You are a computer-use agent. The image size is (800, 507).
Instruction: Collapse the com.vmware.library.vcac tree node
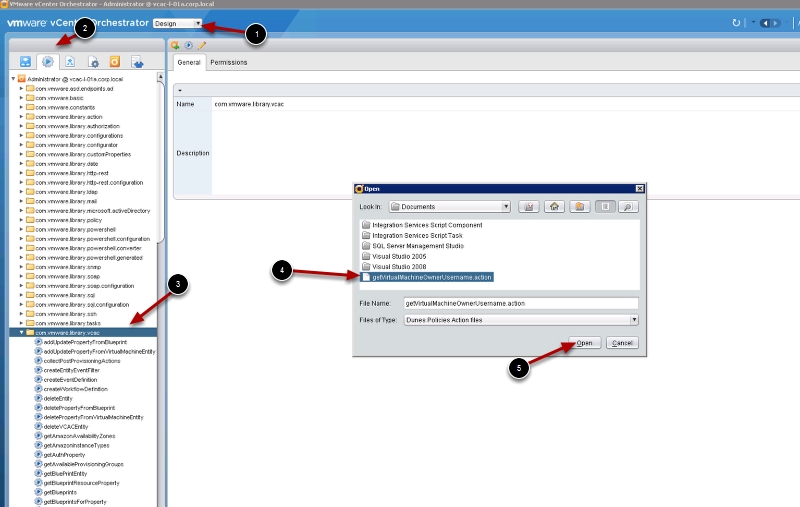[21, 332]
